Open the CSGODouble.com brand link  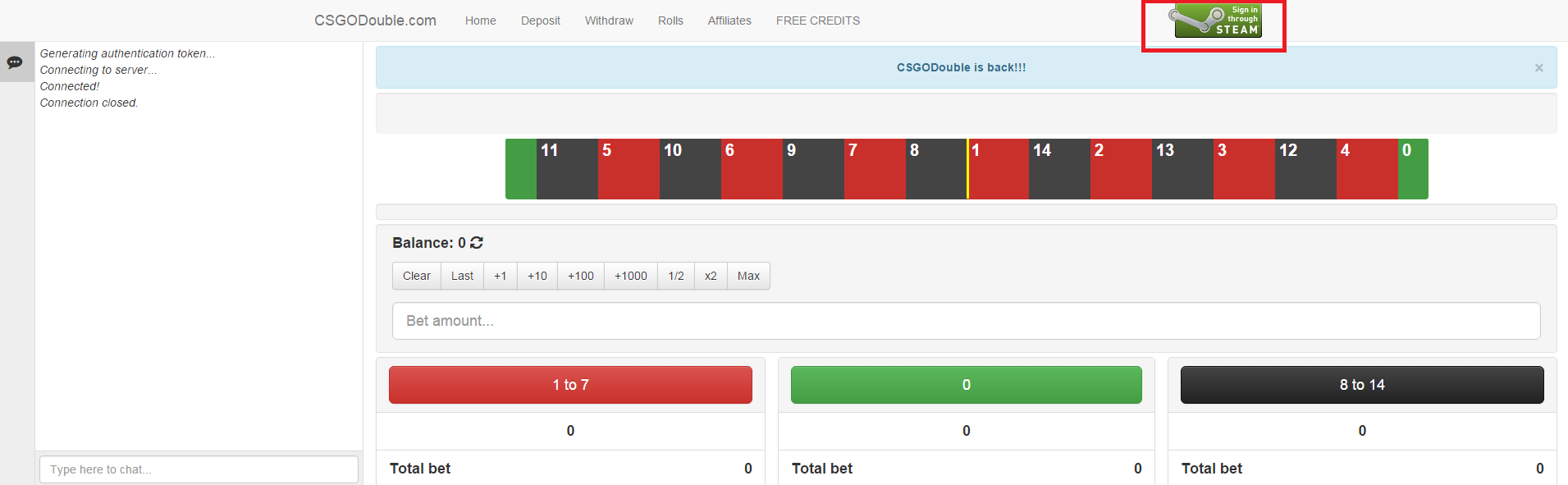point(375,21)
